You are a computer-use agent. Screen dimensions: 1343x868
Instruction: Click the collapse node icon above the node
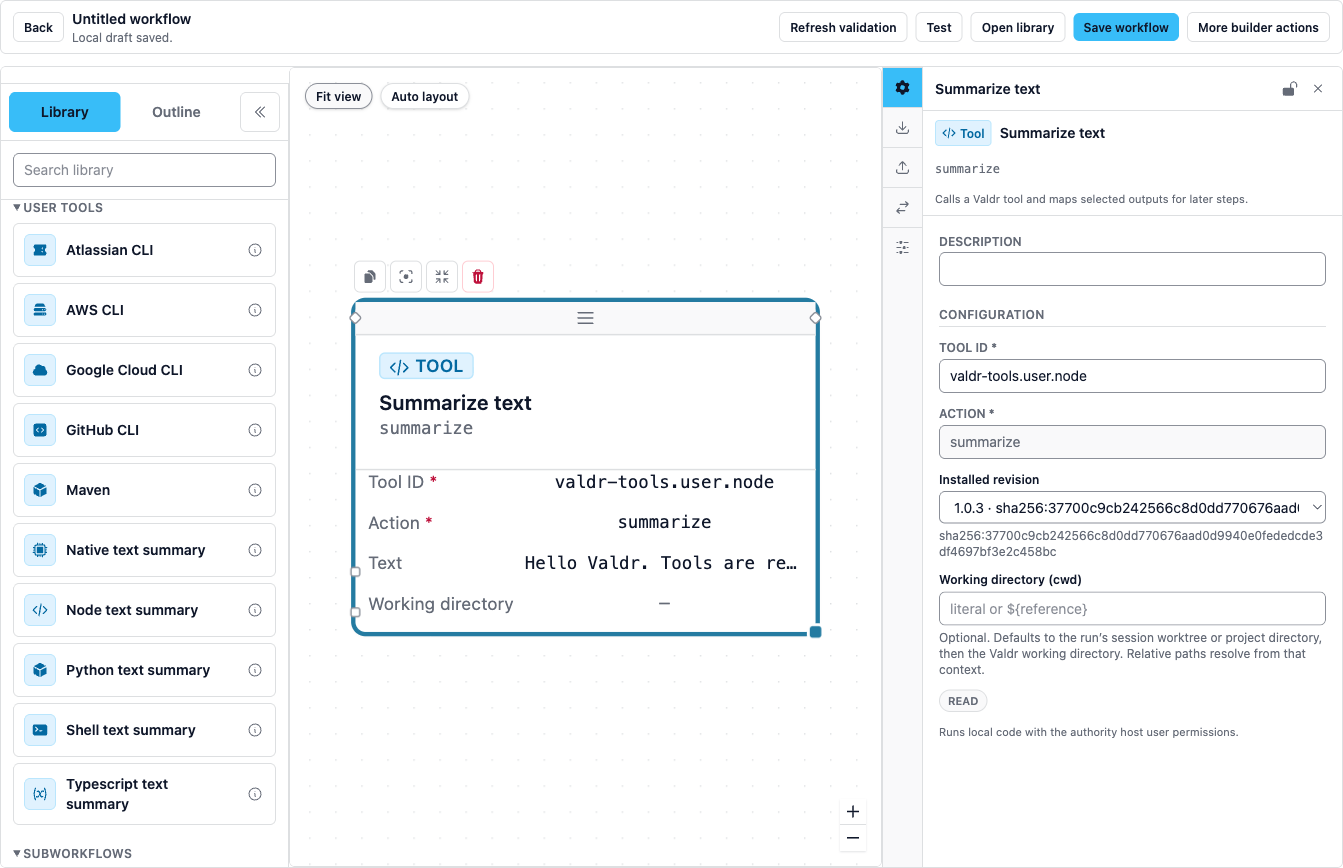point(442,277)
